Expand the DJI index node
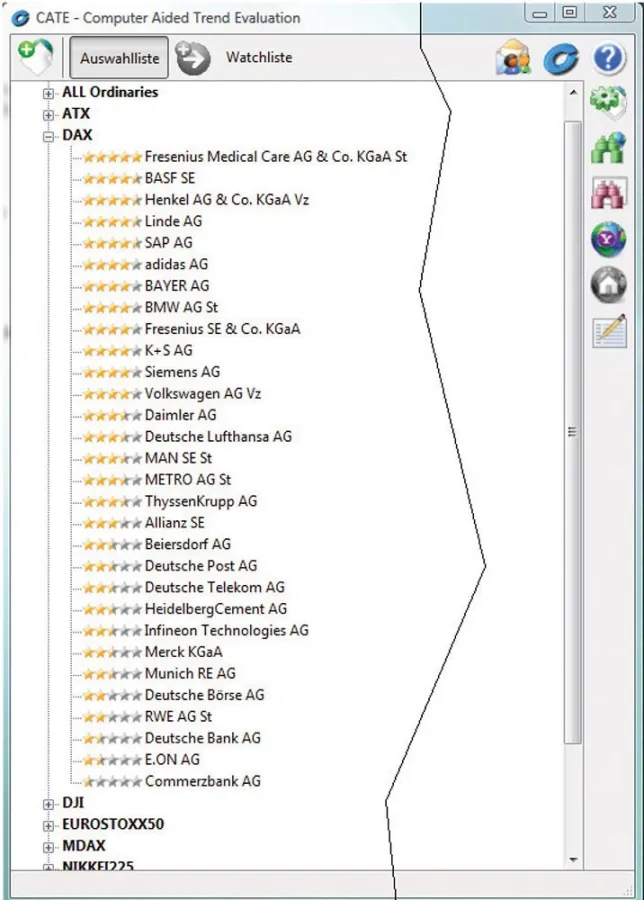This screenshot has width=644, height=900. 49,804
